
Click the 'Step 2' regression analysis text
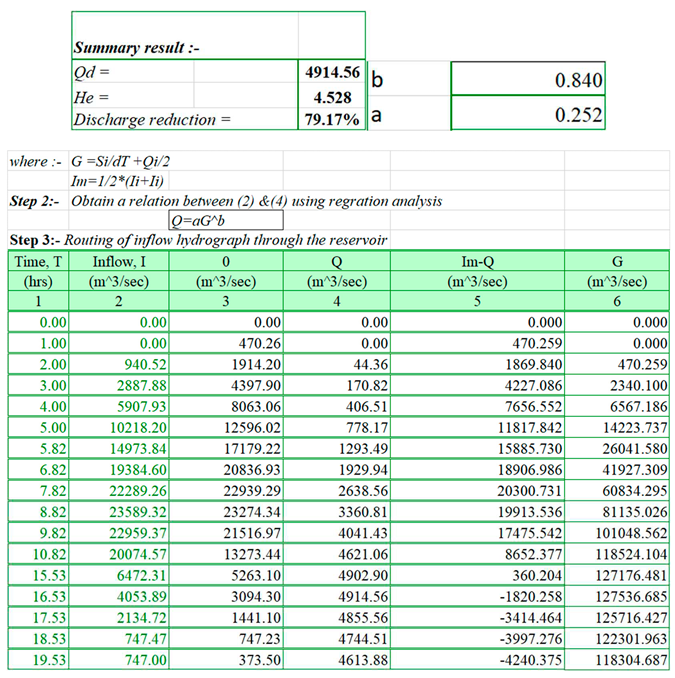coord(225,201)
